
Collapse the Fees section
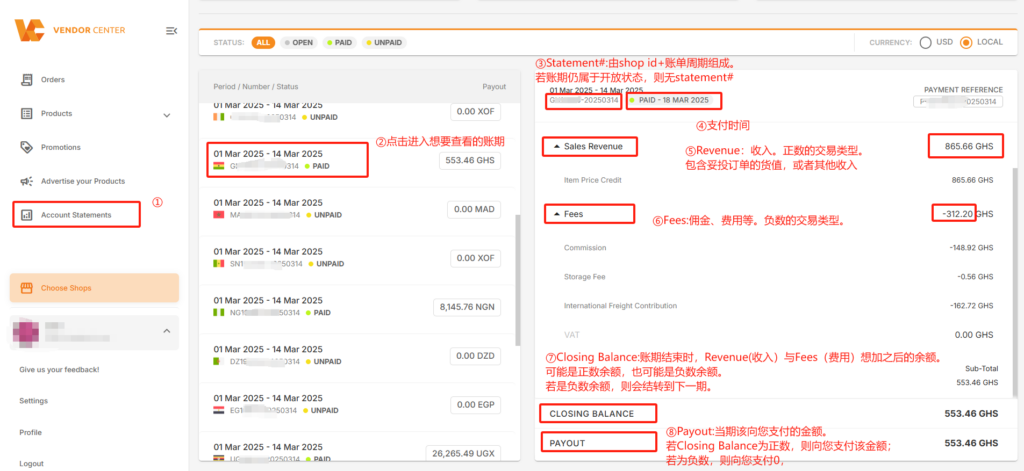[x=558, y=214]
